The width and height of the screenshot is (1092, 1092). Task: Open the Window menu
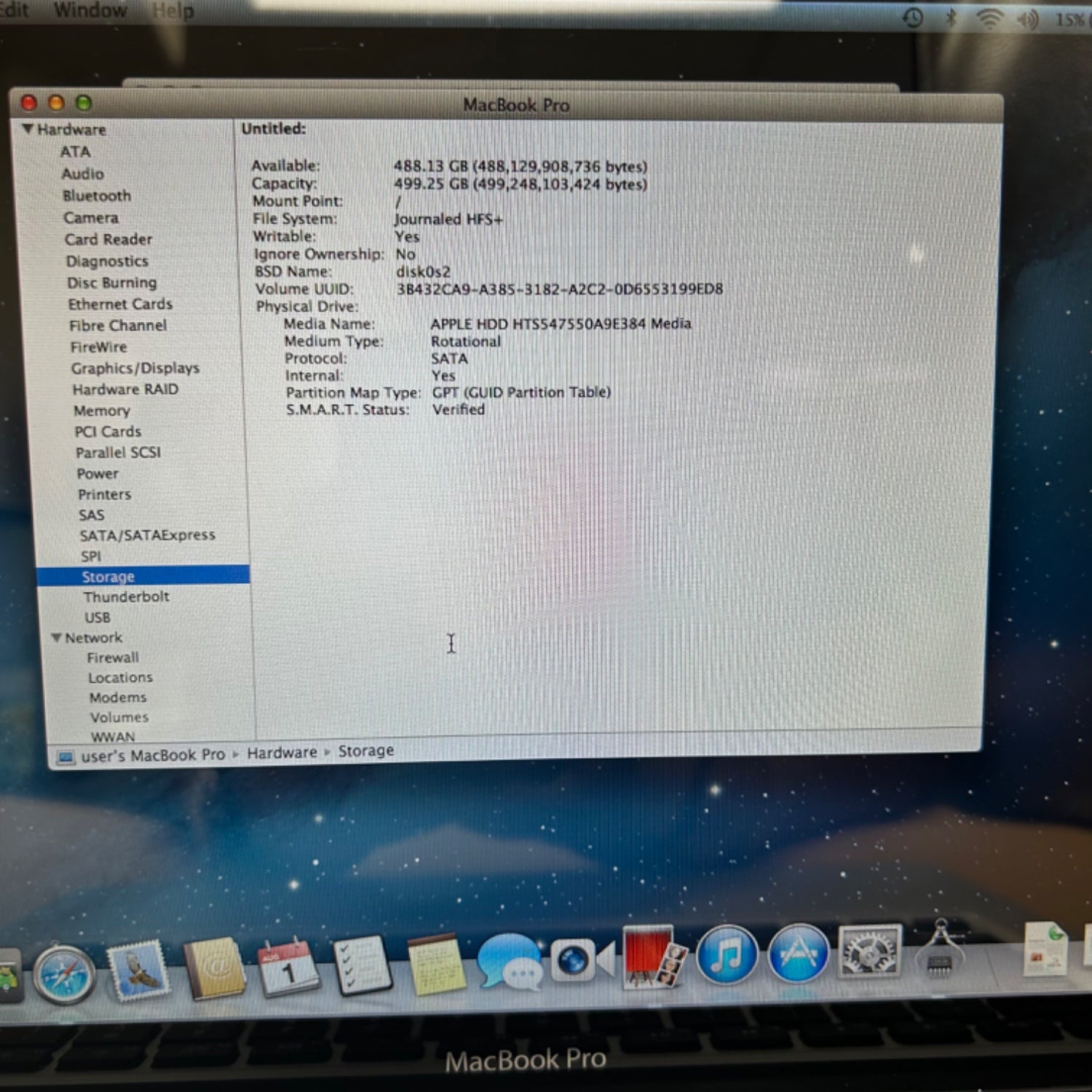point(90,10)
